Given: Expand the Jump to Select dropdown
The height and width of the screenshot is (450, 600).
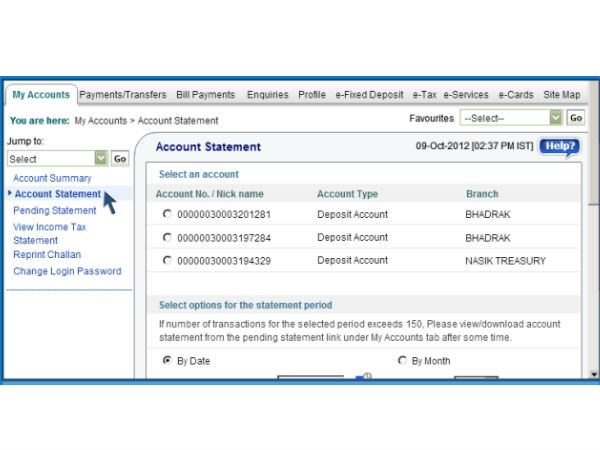Looking at the screenshot, I should point(56,159).
